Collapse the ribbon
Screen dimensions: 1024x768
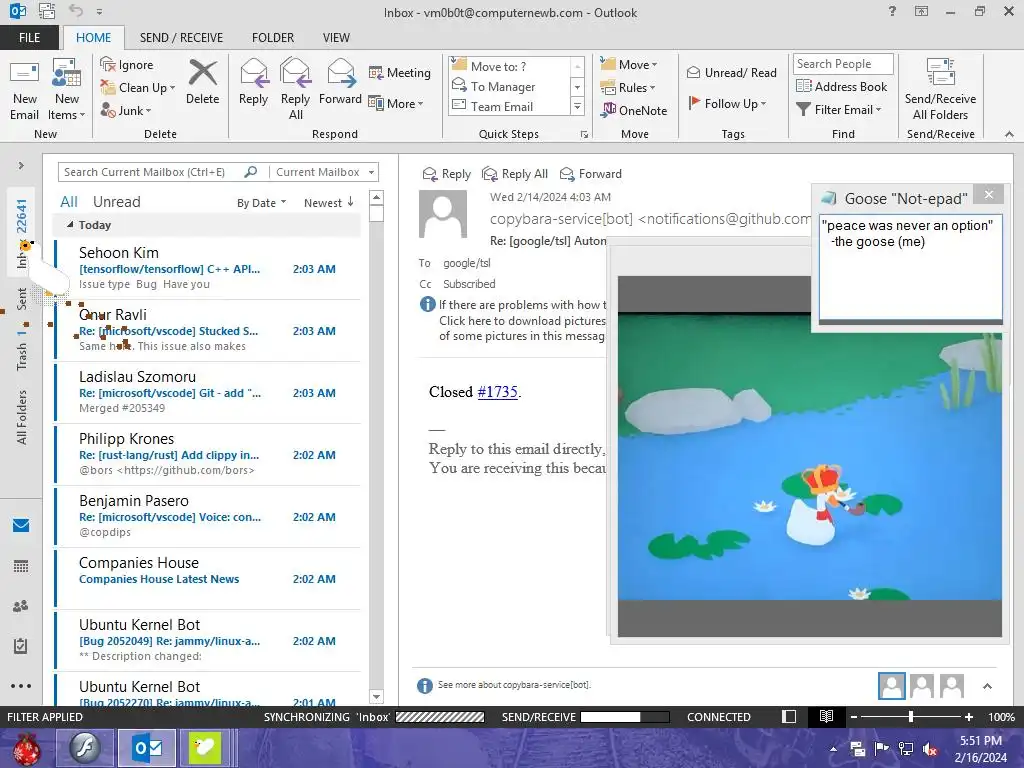click(x=1009, y=134)
